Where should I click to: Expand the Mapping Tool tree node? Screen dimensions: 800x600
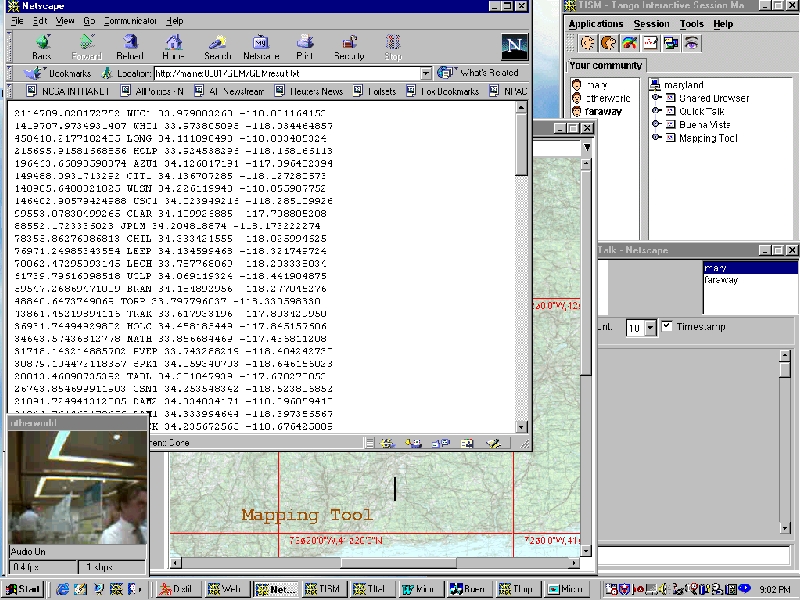click(x=657, y=137)
